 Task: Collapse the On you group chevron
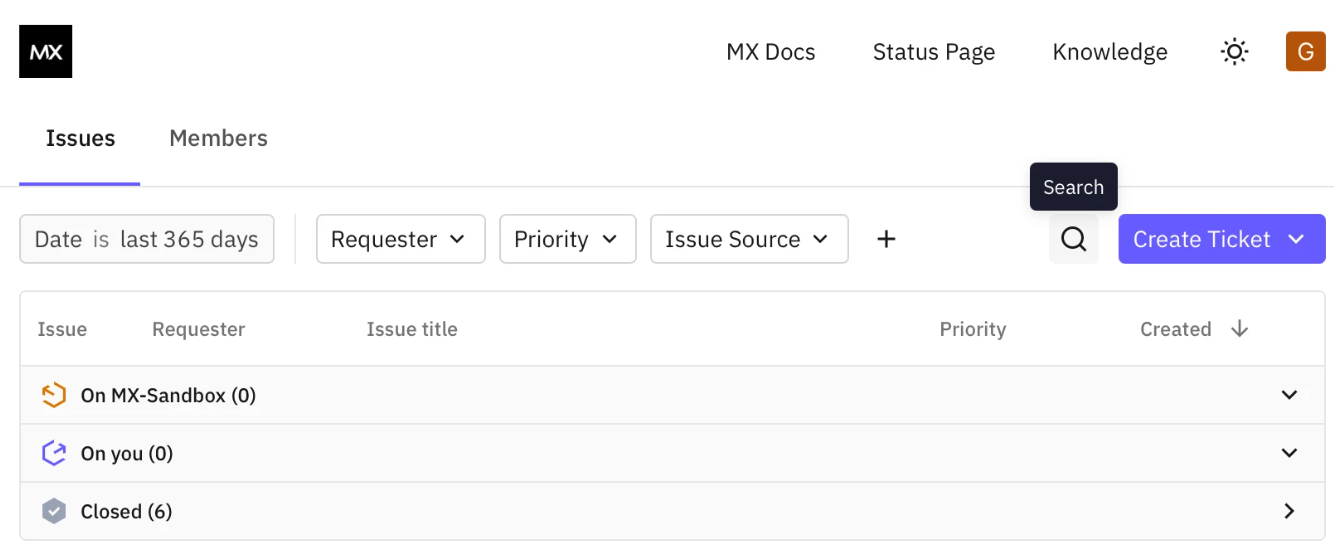[1290, 453]
